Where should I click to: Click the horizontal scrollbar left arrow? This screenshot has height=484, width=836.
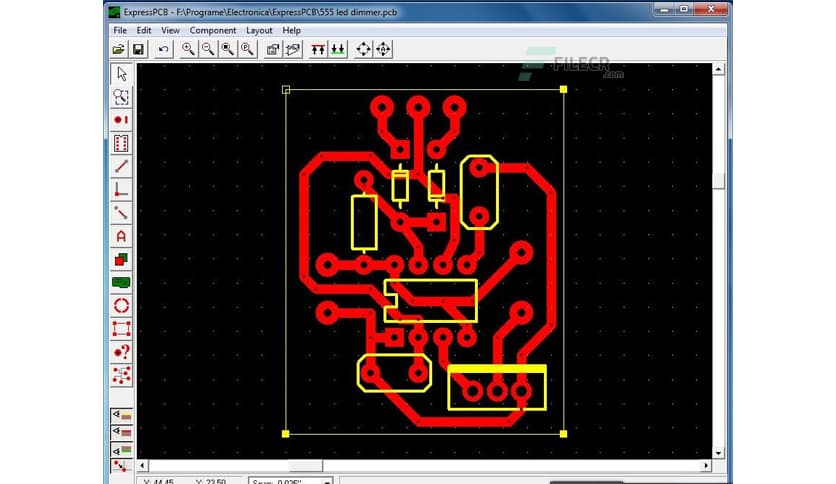coord(144,466)
